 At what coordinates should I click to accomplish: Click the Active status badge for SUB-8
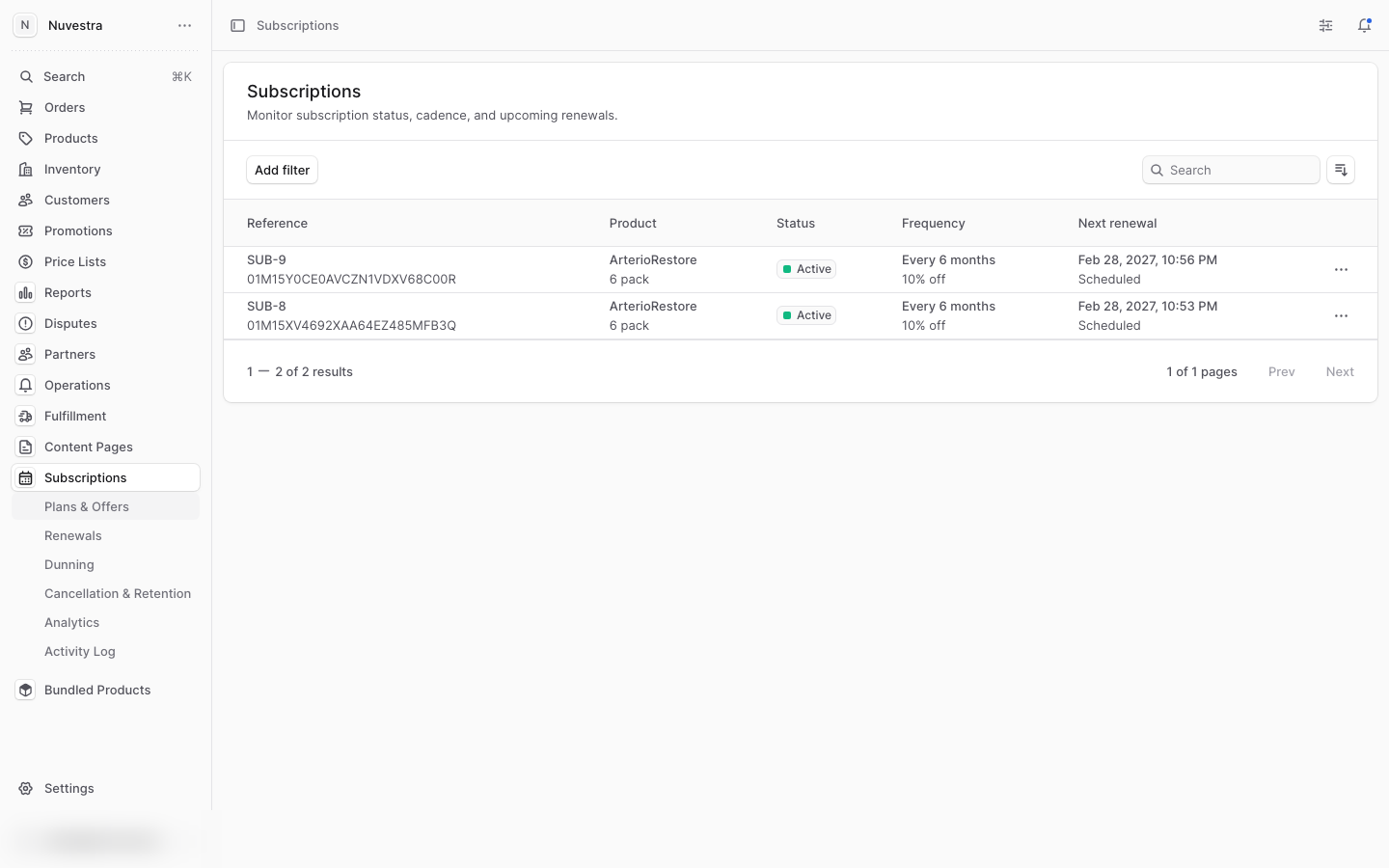point(806,315)
